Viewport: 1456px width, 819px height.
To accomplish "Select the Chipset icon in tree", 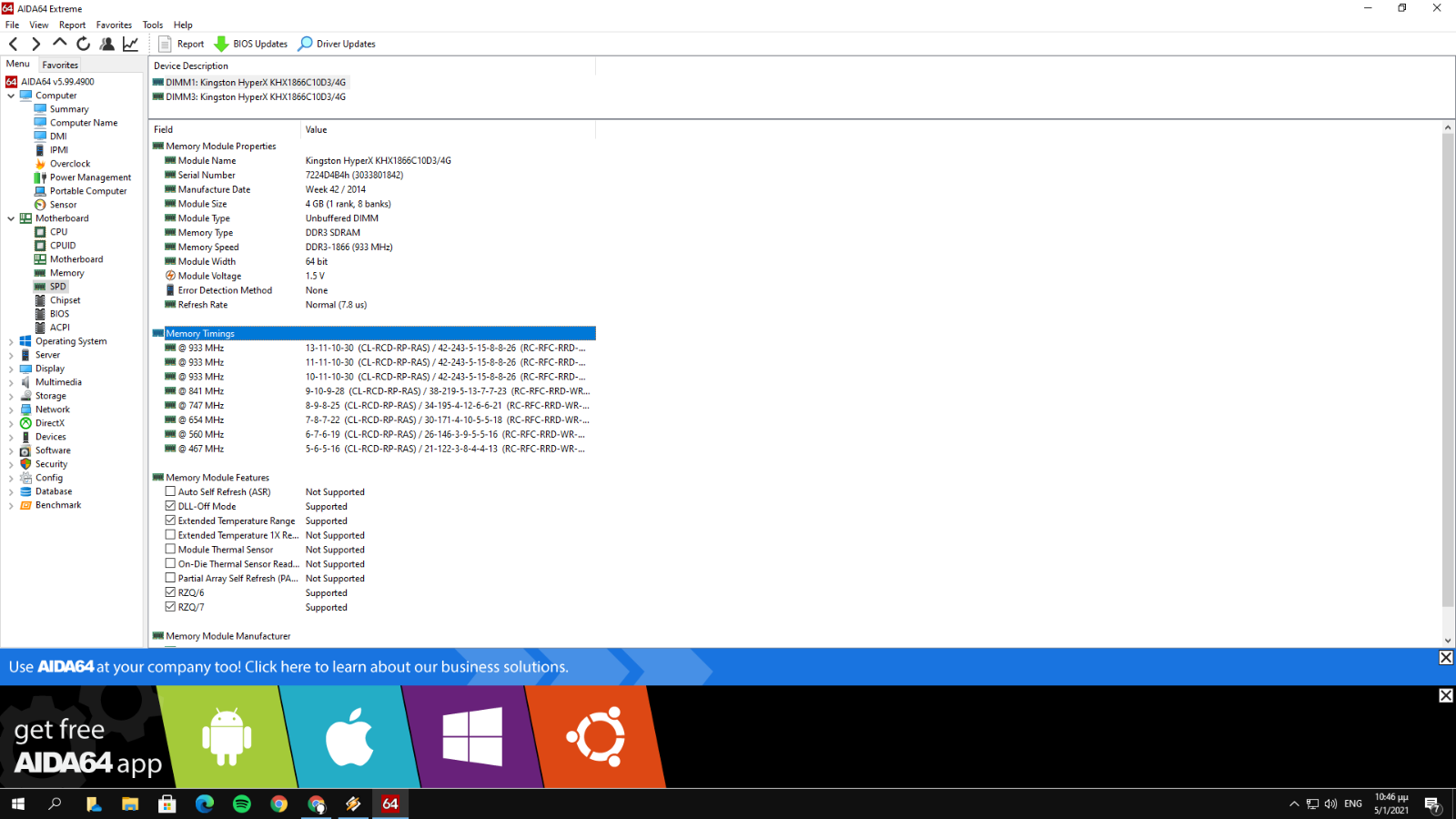I will pyautogui.click(x=40, y=300).
